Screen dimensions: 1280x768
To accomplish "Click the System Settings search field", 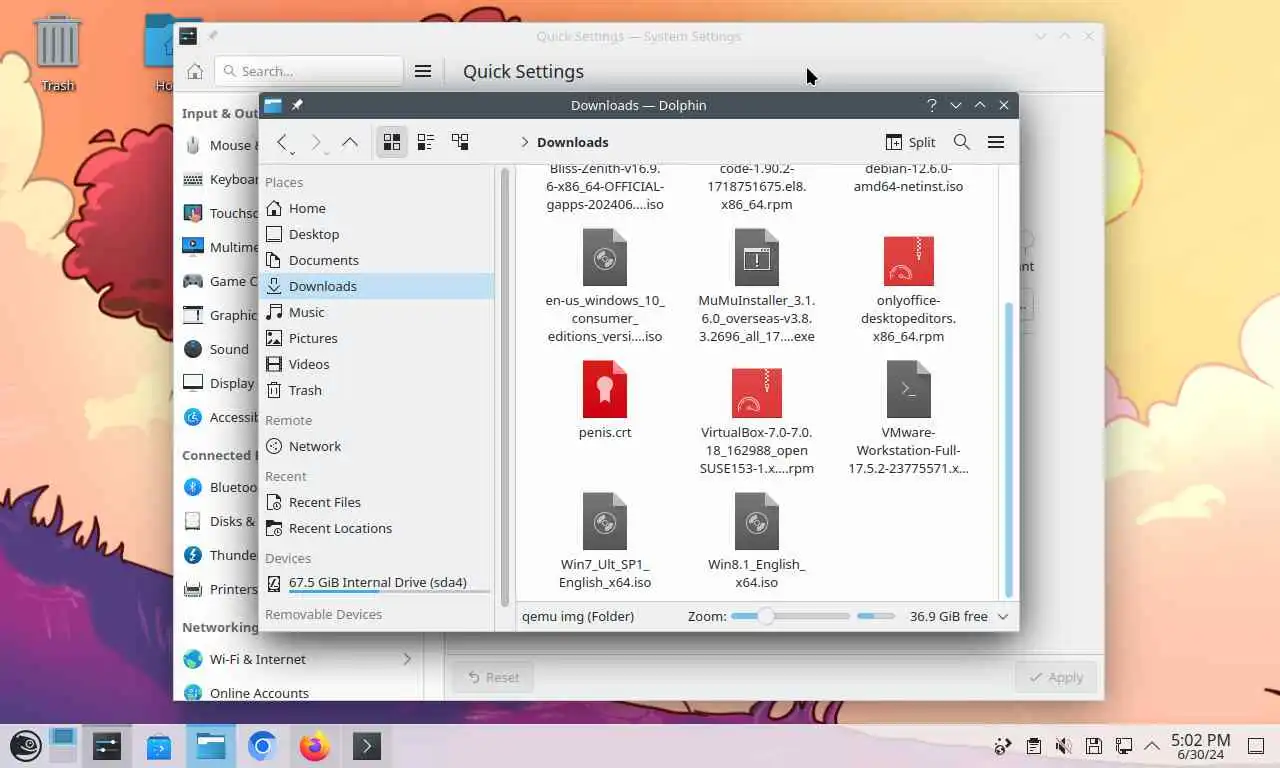I will [x=309, y=71].
